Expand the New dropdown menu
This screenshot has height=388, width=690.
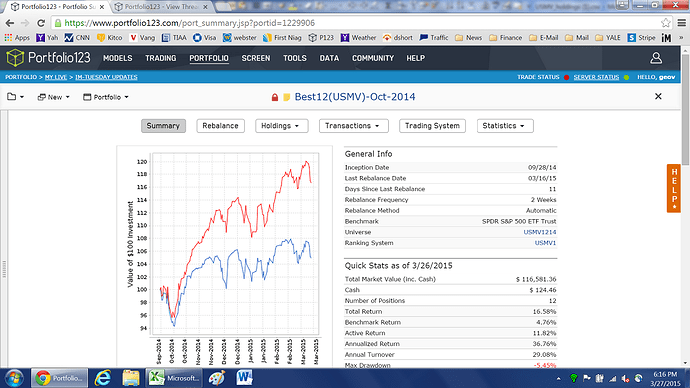click(53, 97)
